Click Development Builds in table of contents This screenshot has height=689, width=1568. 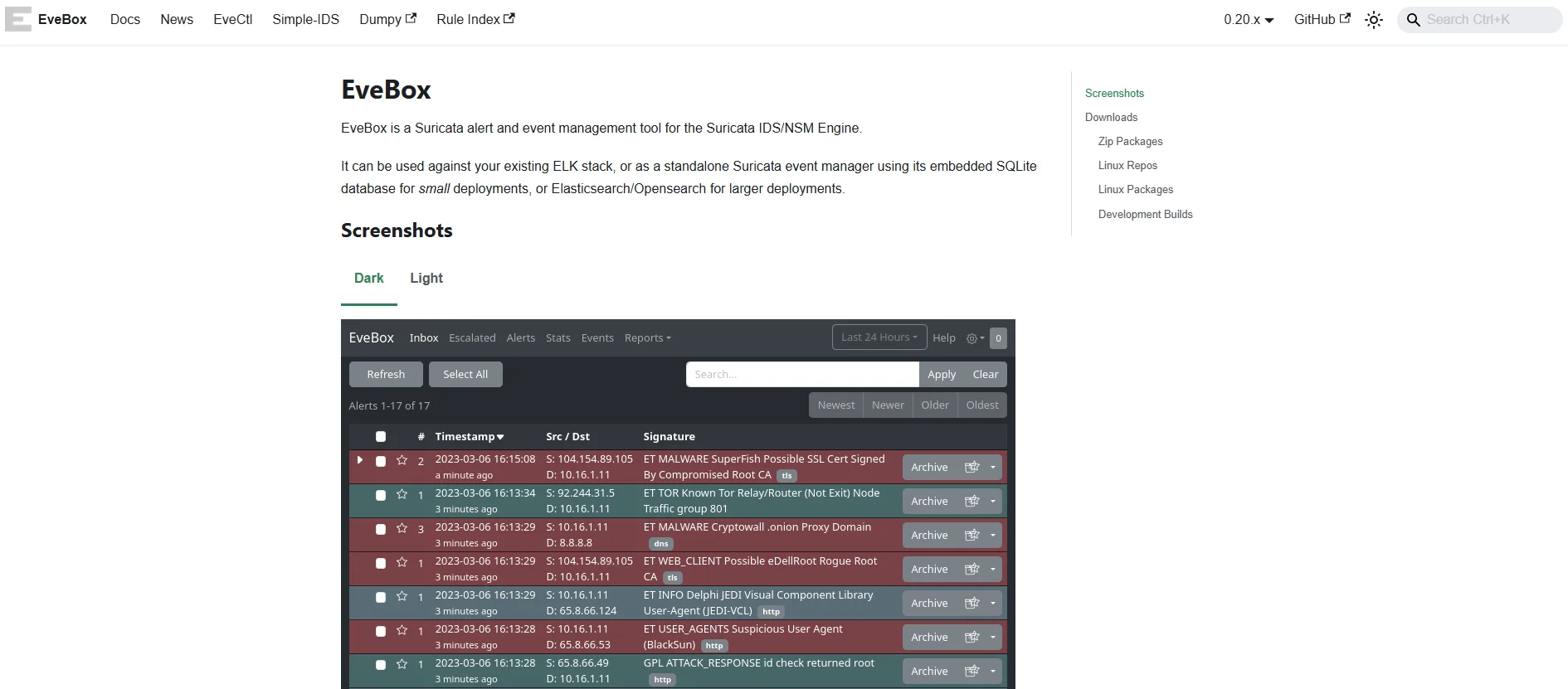[1145, 215]
